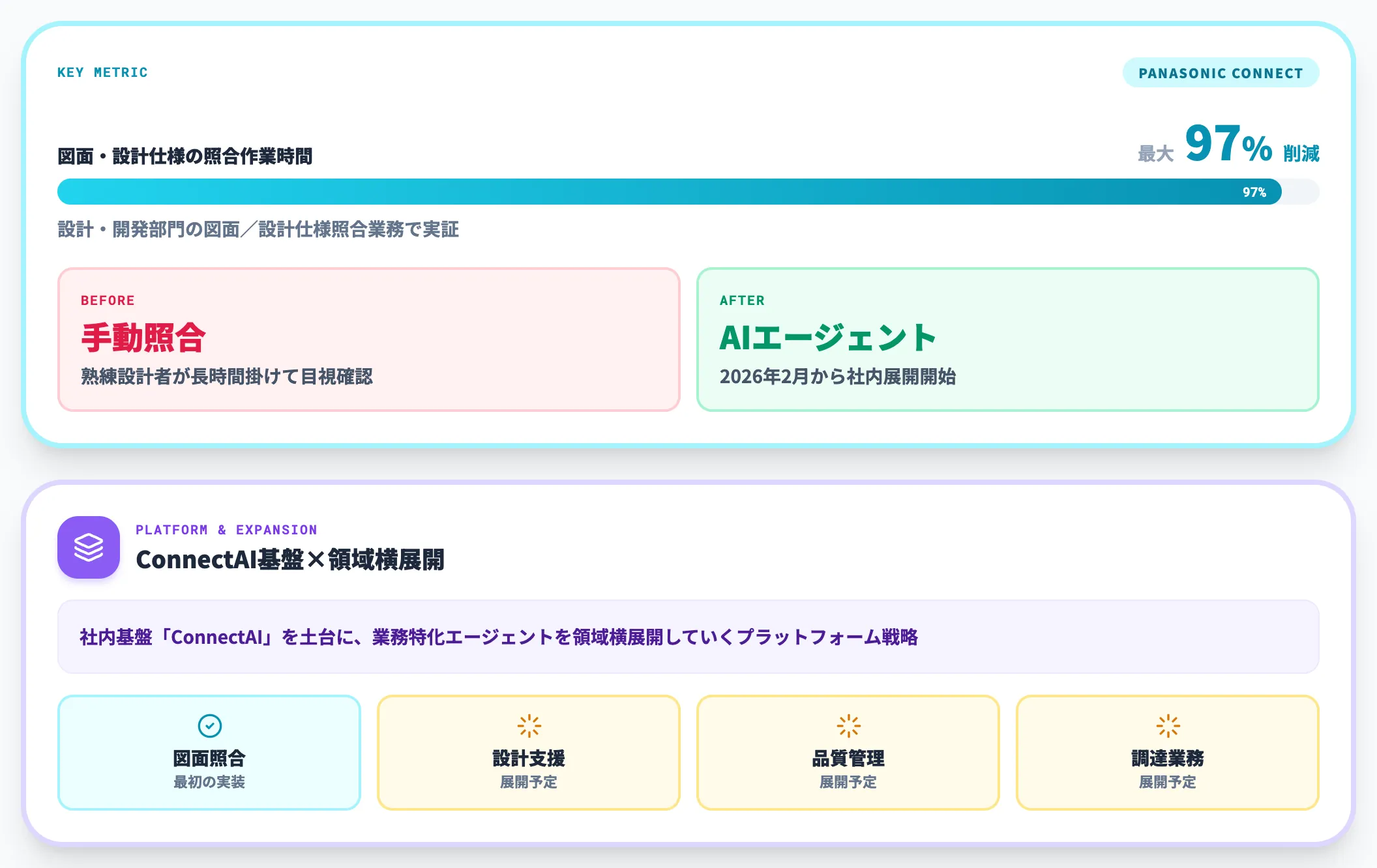
Task: Click 展開予定 status under 設計支援
Action: (x=529, y=782)
